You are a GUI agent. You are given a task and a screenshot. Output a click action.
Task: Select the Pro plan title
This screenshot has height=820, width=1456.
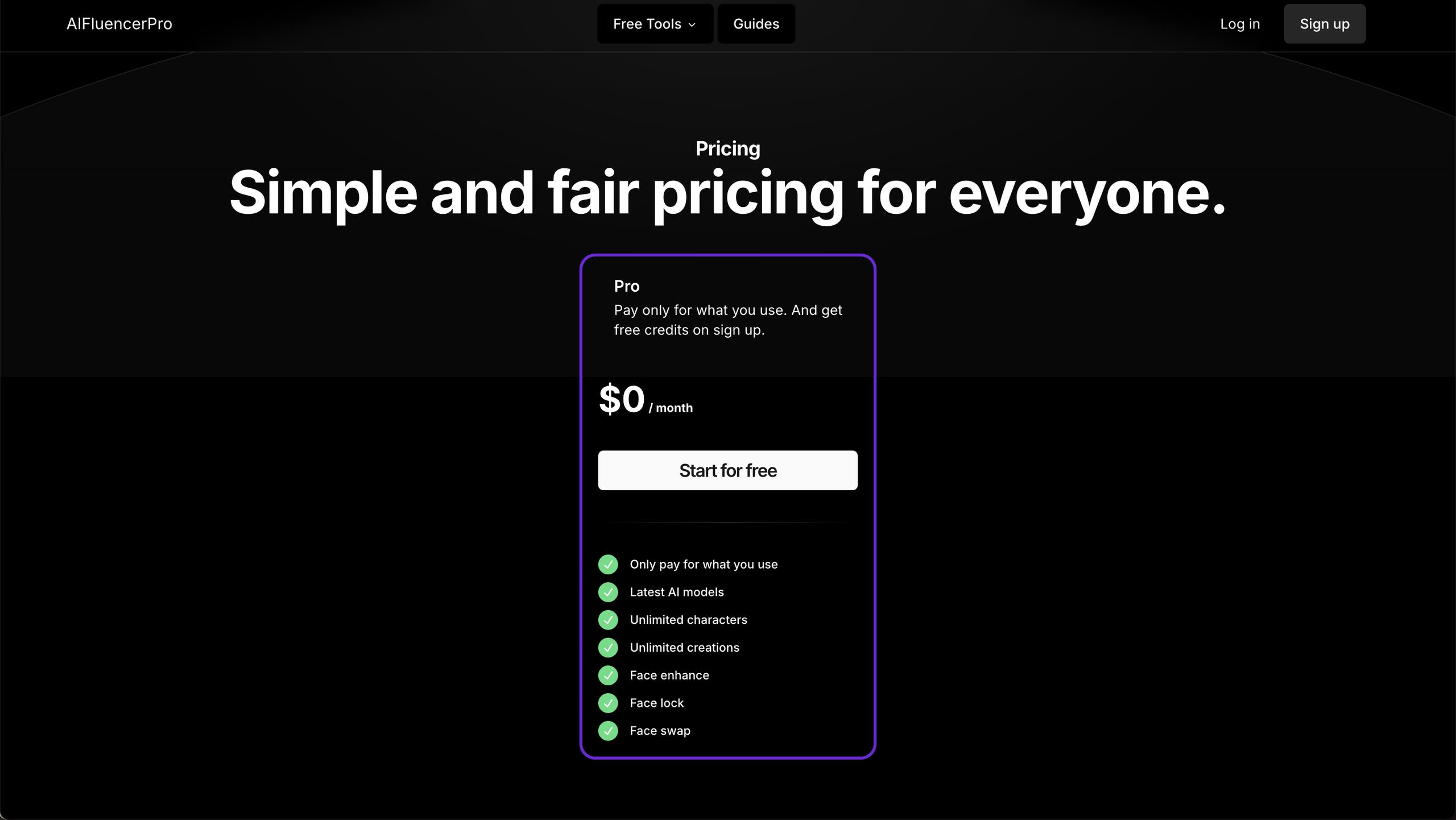click(626, 286)
